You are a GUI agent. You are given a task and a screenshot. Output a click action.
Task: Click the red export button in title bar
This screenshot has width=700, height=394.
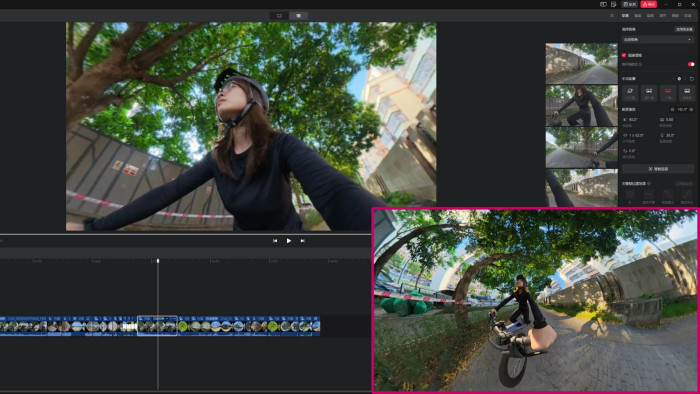(648, 4)
